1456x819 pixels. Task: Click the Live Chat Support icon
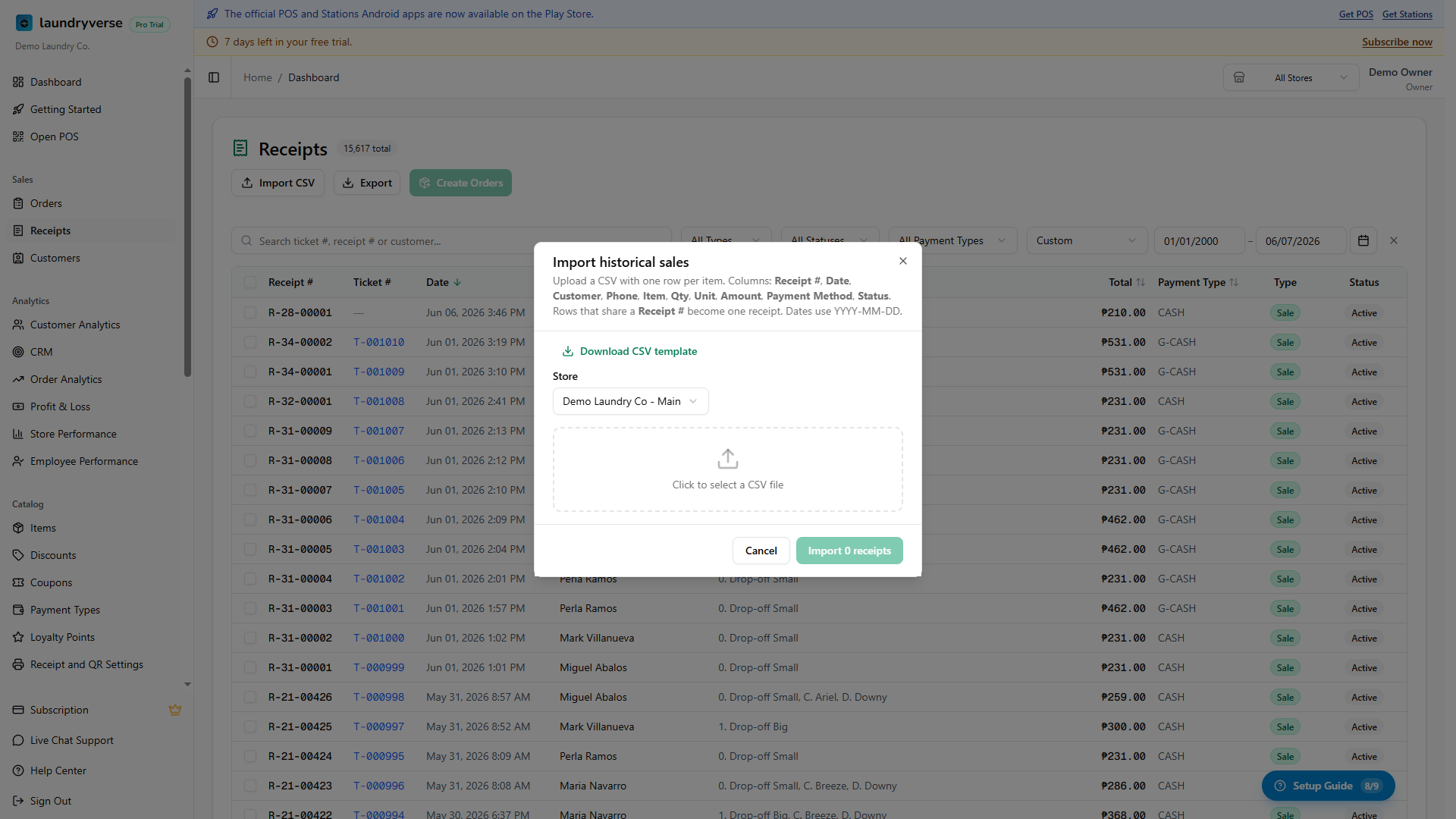coord(18,740)
